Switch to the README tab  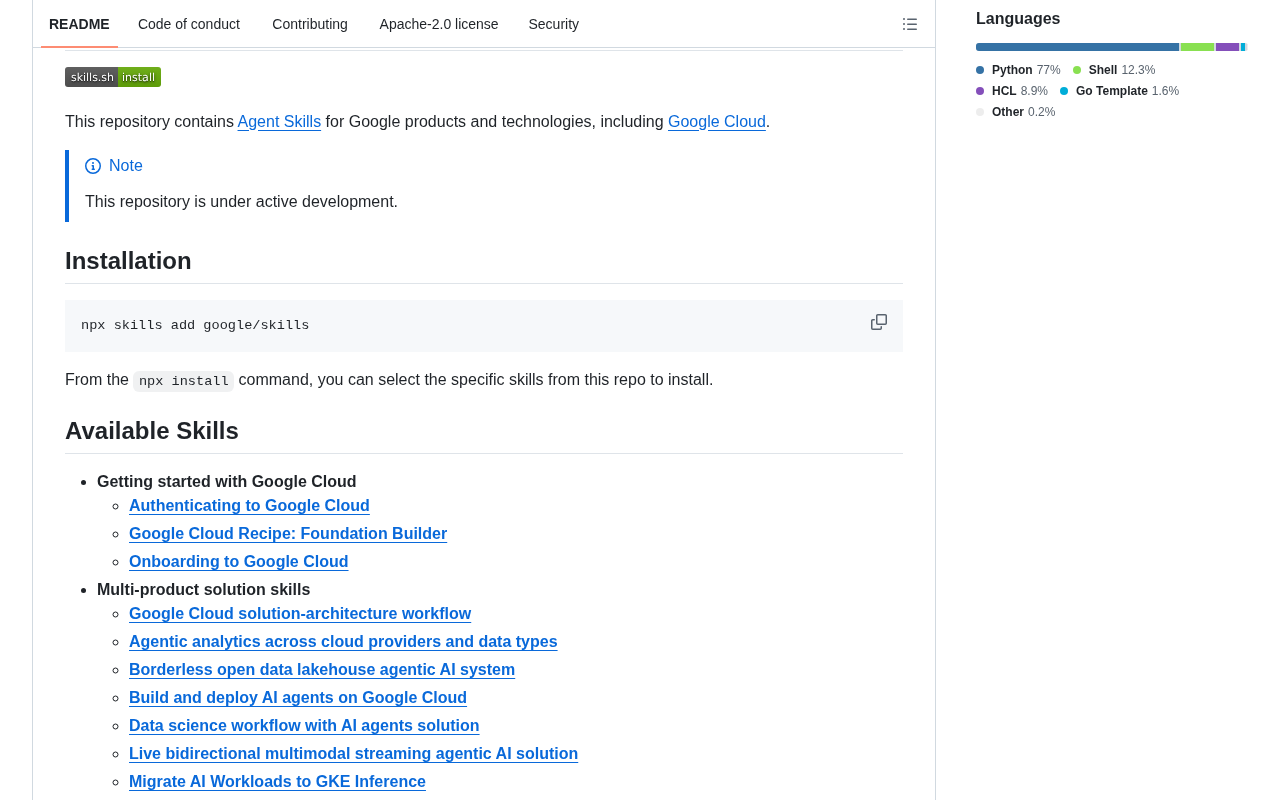coord(79,24)
